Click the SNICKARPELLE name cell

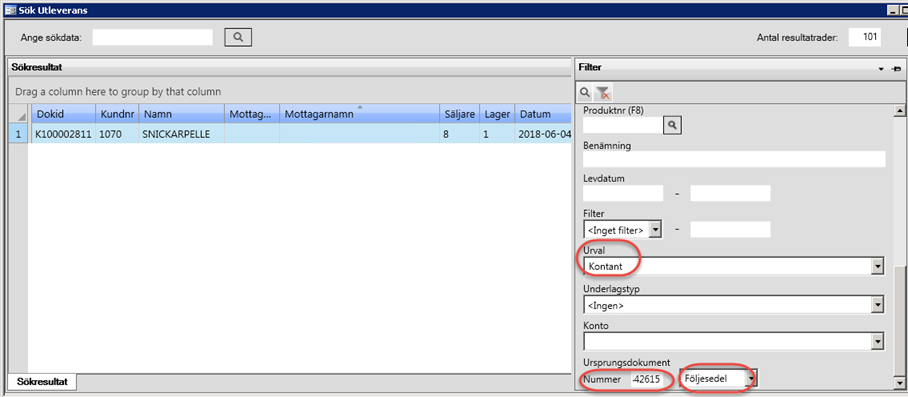pos(182,134)
